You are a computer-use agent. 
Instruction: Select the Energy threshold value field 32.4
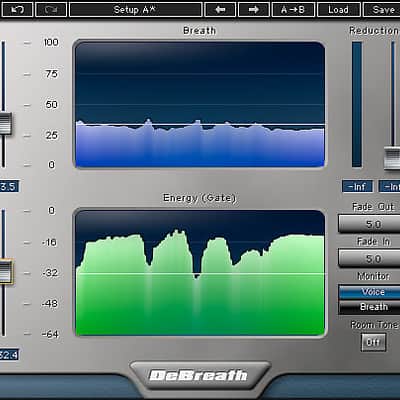9,355
